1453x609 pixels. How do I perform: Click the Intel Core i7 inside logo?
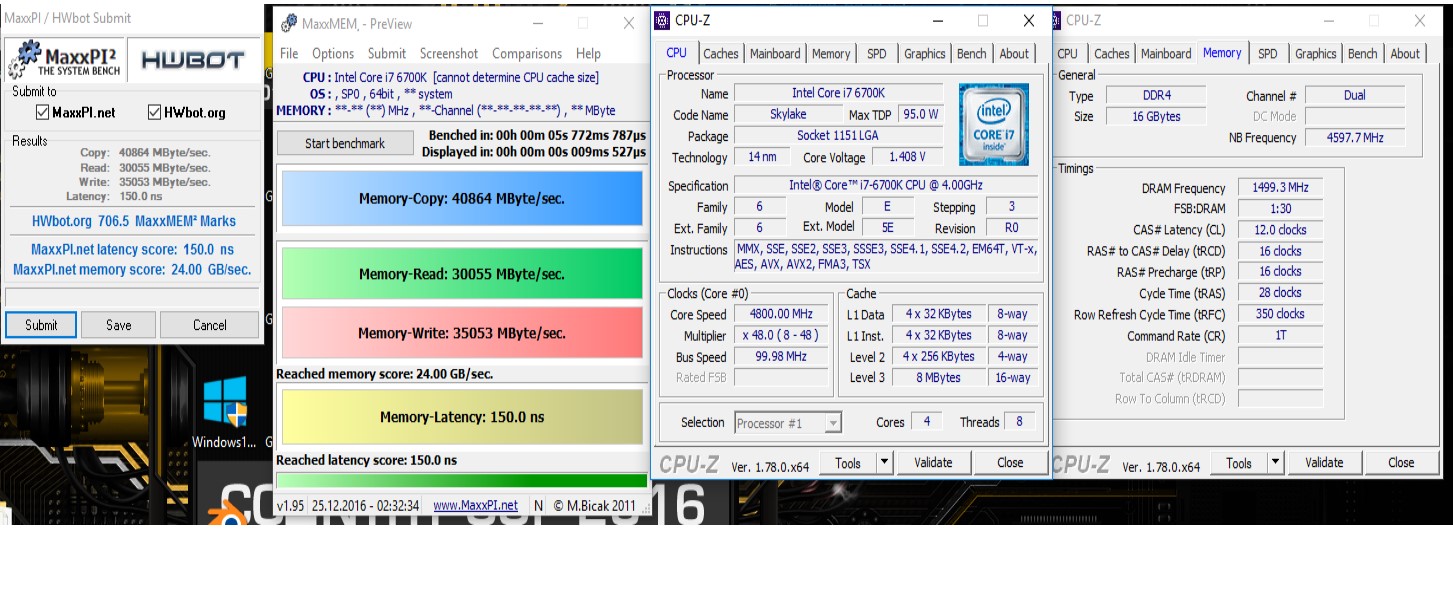coord(993,124)
